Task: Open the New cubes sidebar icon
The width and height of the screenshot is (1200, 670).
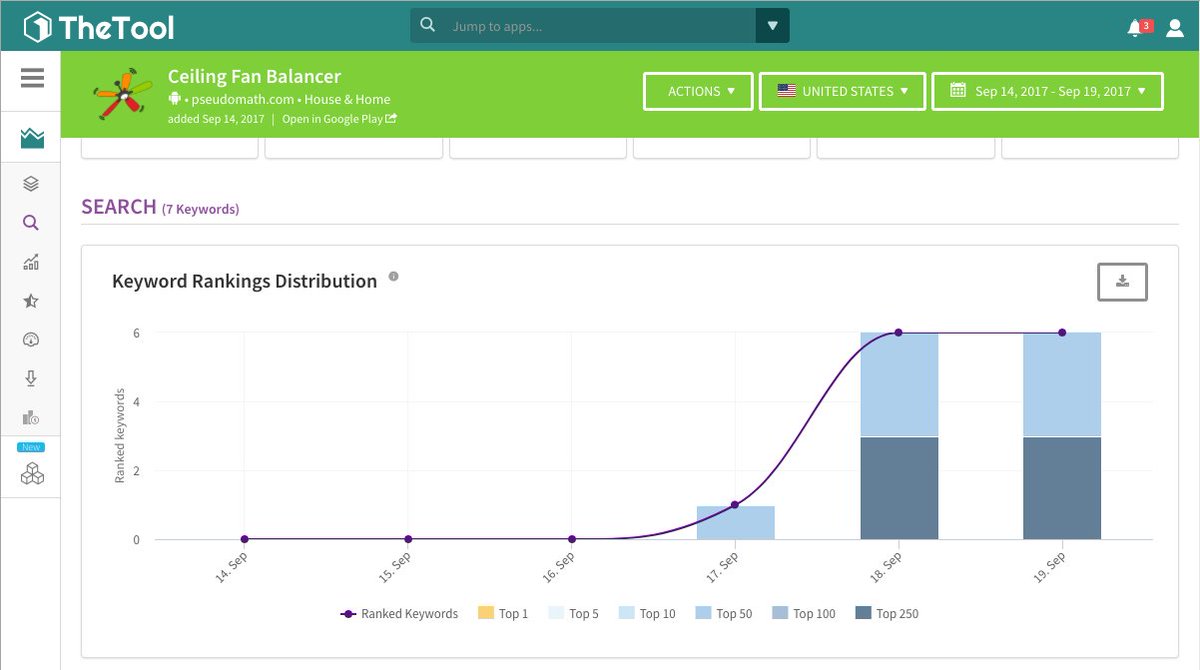Action: click(32, 474)
